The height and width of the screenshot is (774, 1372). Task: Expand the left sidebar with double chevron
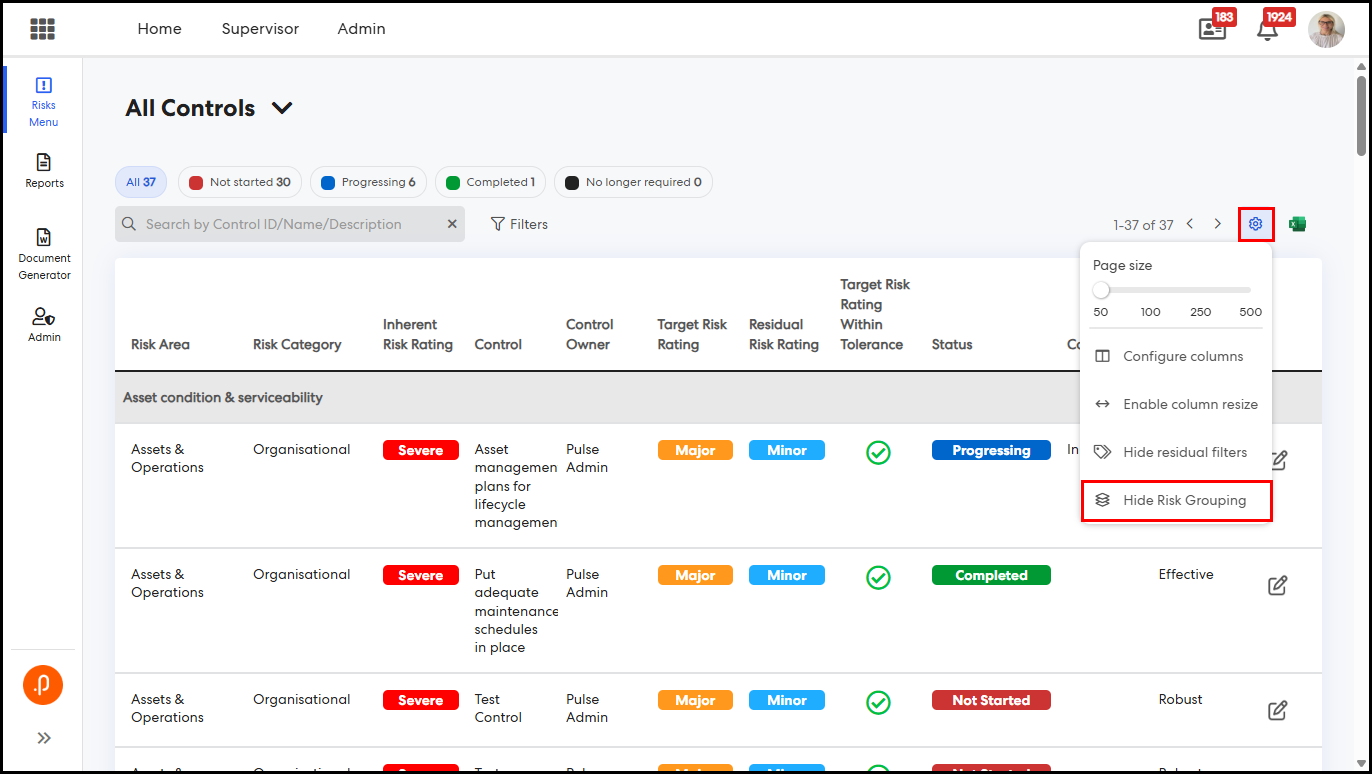pyautogui.click(x=44, y=738)
